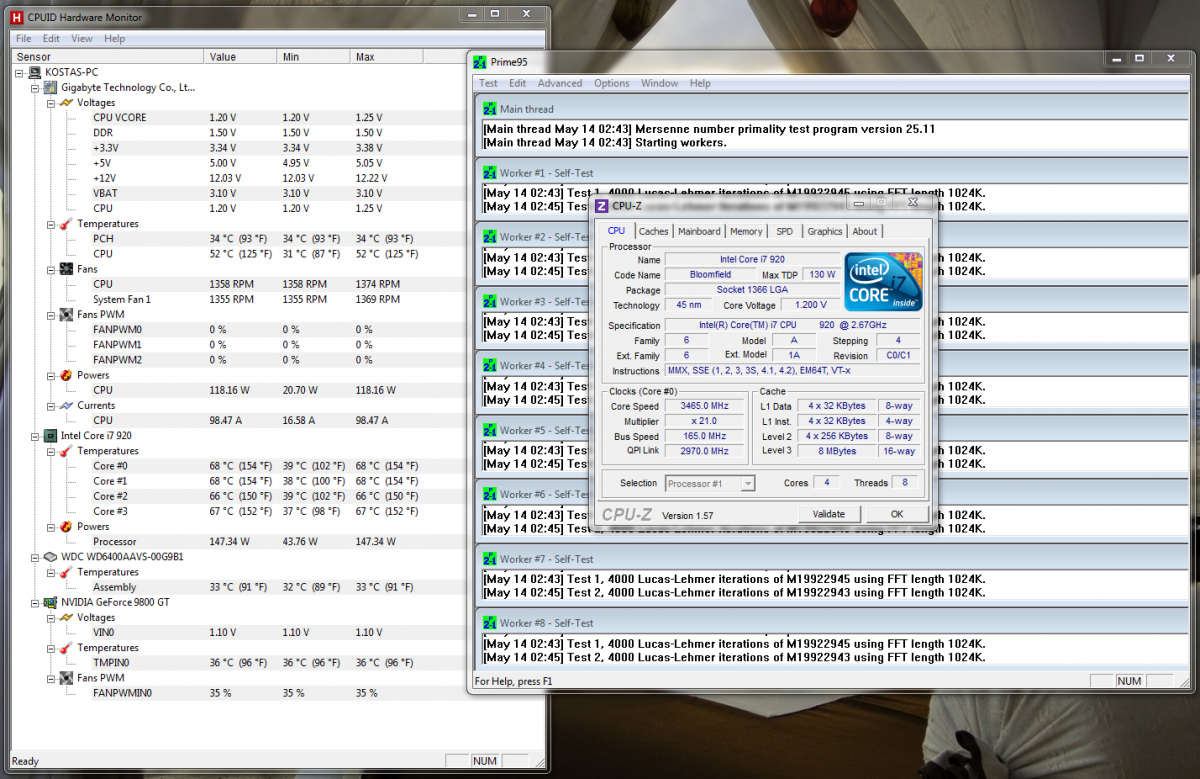Click the Voltages icon under Gigabyte

coord(66,102)
